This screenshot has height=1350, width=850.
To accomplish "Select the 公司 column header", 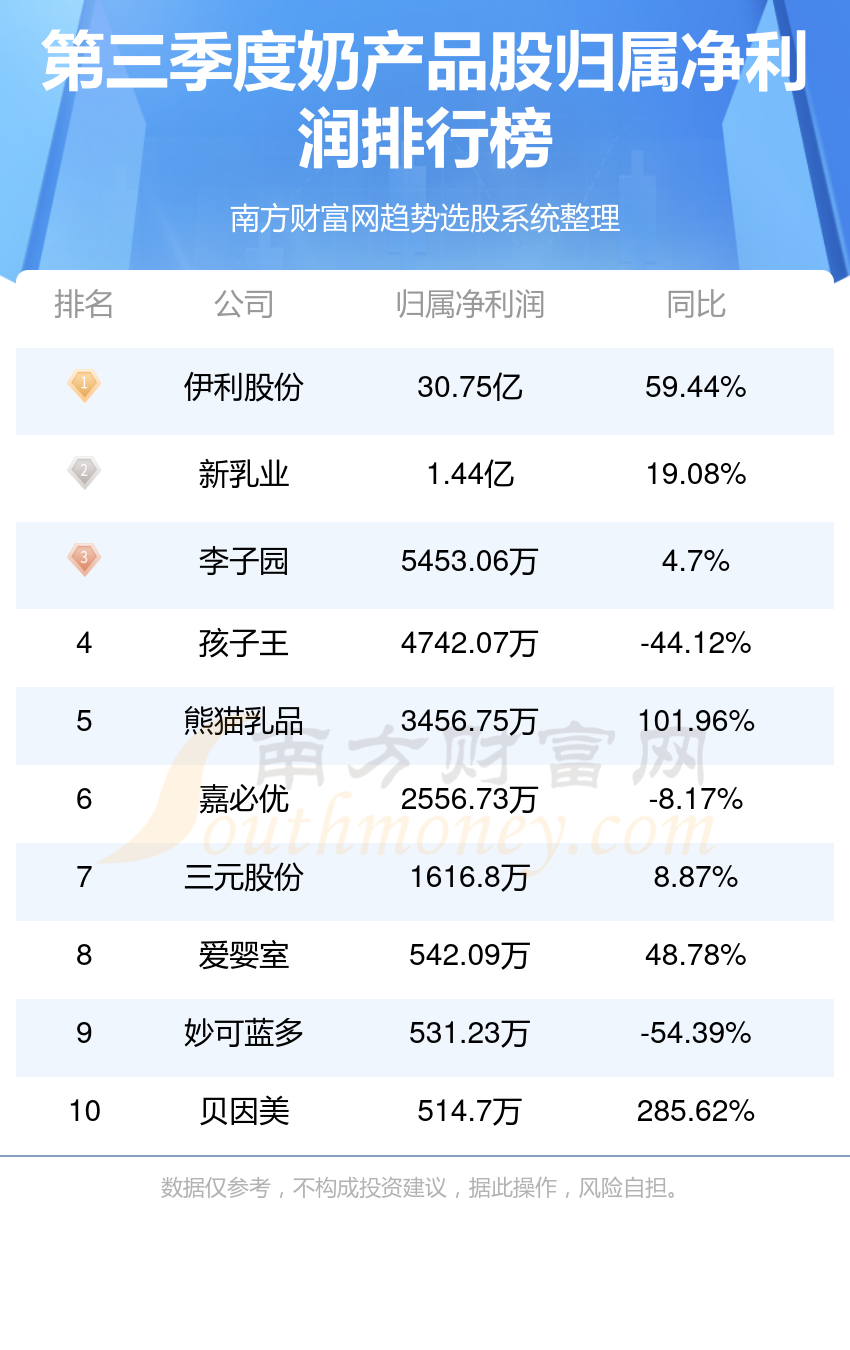I will (x=244, y=304).
